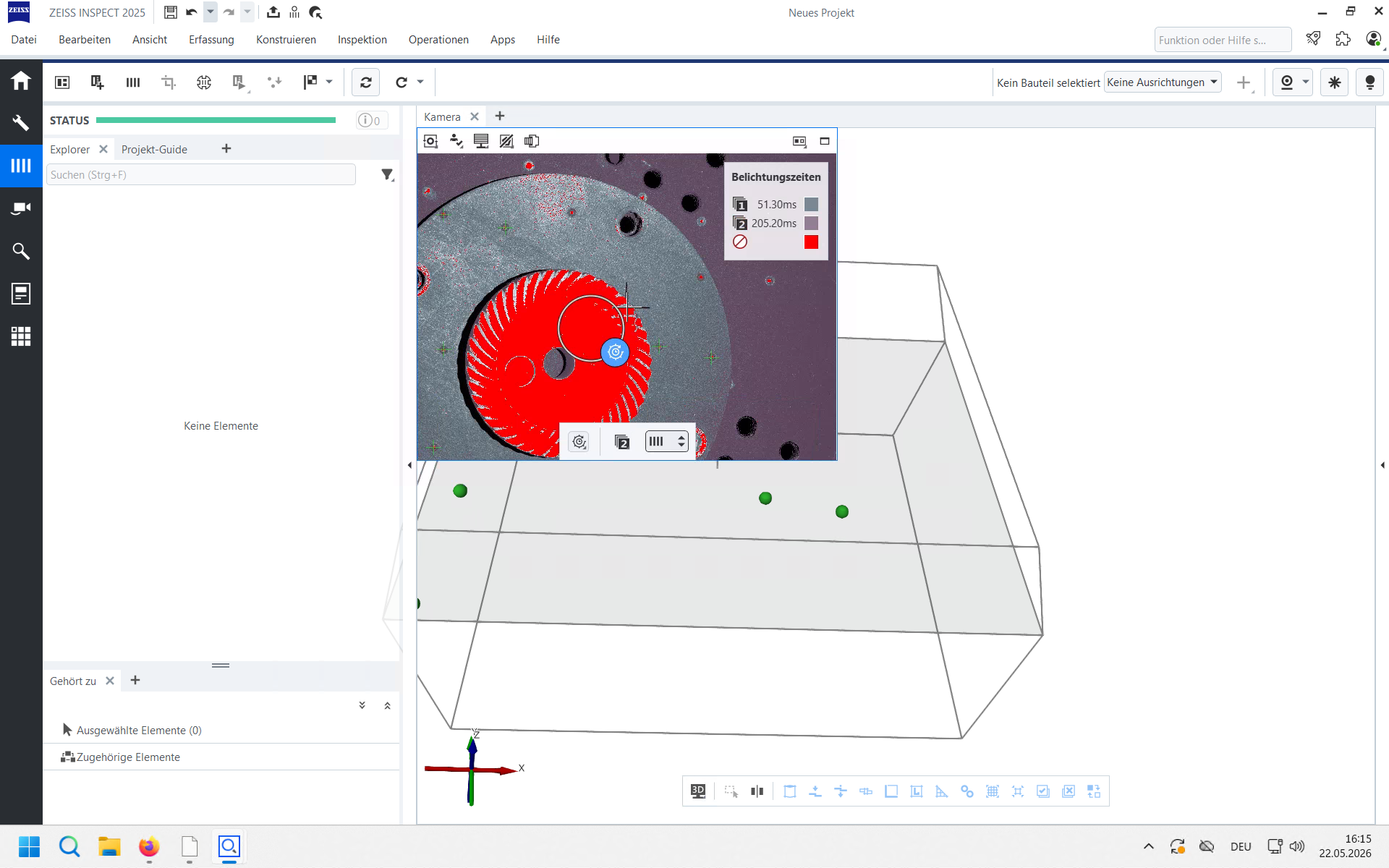Toggle the select-all checkmark icon in bottom toolbar
The image size is (1389, 868).
click(x=1043, y=791)
